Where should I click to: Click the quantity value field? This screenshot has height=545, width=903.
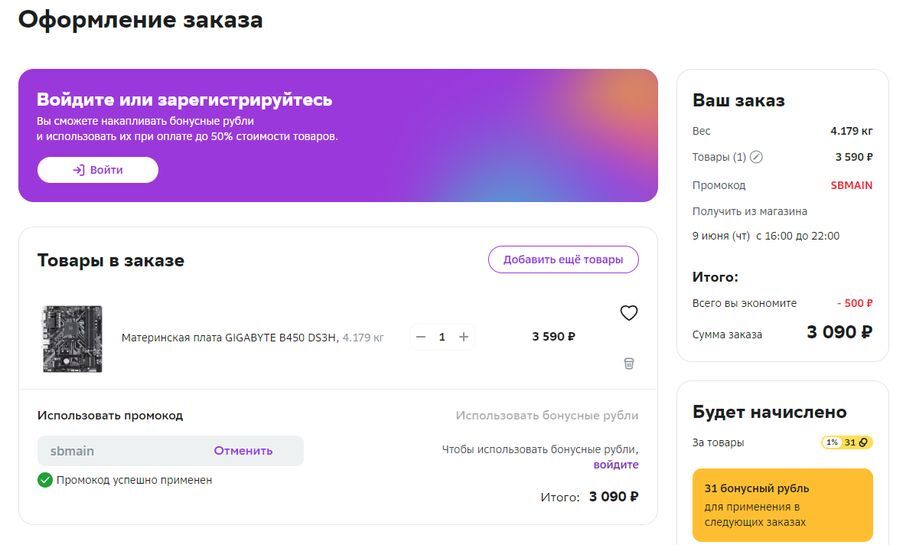tap(442, 337)
